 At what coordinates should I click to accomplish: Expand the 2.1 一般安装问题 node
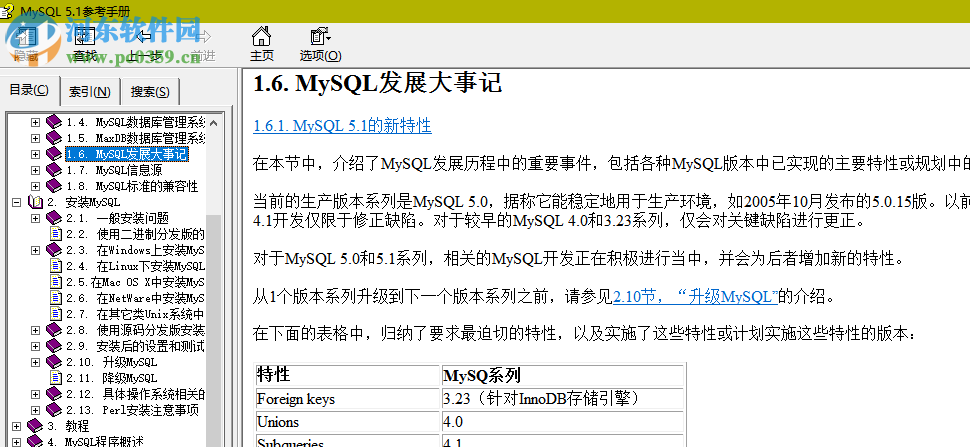point(35,218)
